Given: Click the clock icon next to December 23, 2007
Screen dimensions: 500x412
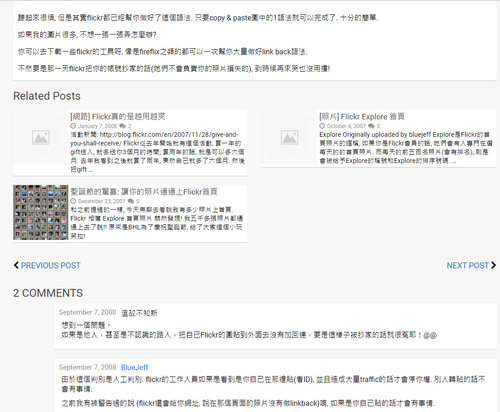Looking at the screenshot, I should coord(73,201).
